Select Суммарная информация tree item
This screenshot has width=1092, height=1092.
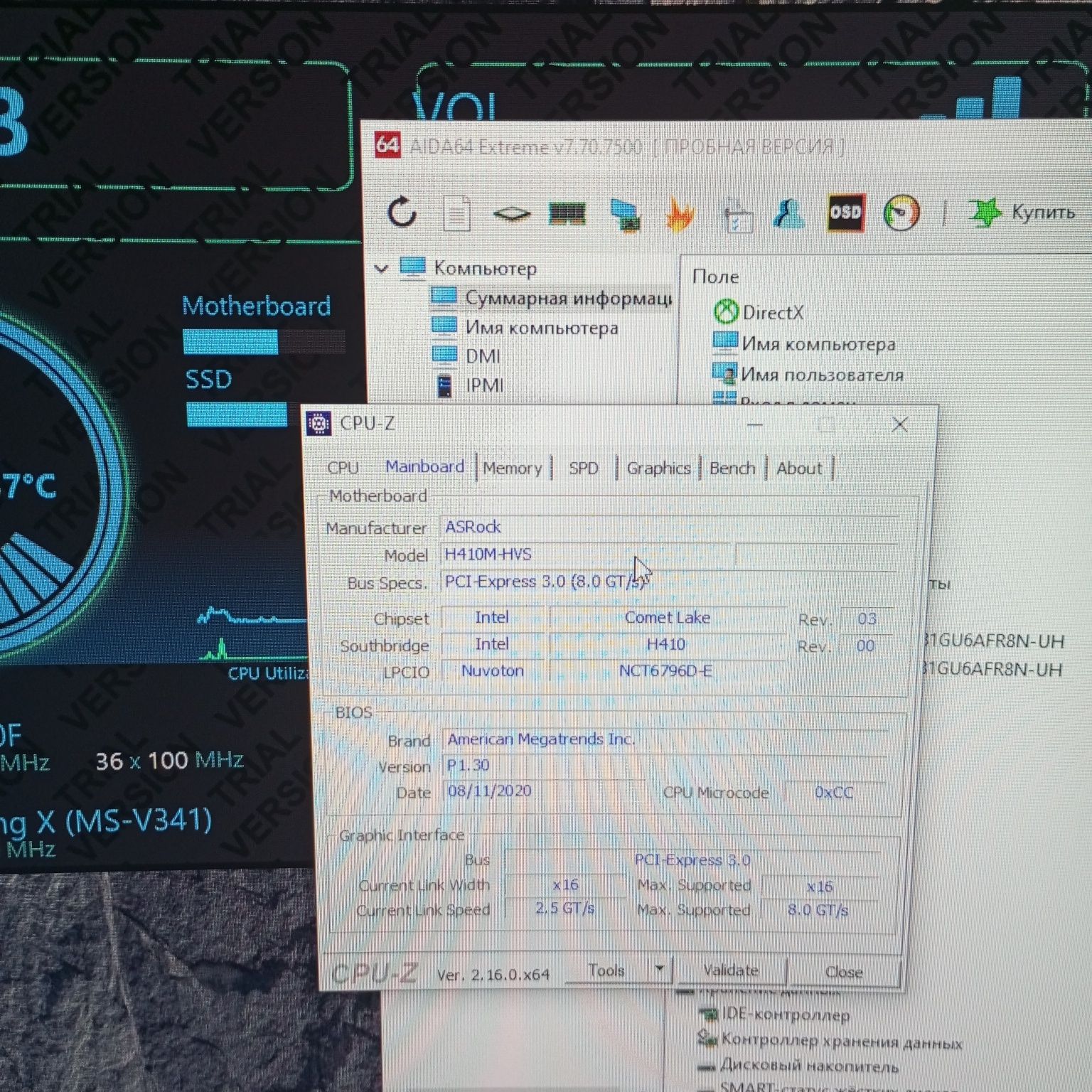pos(568,298)
